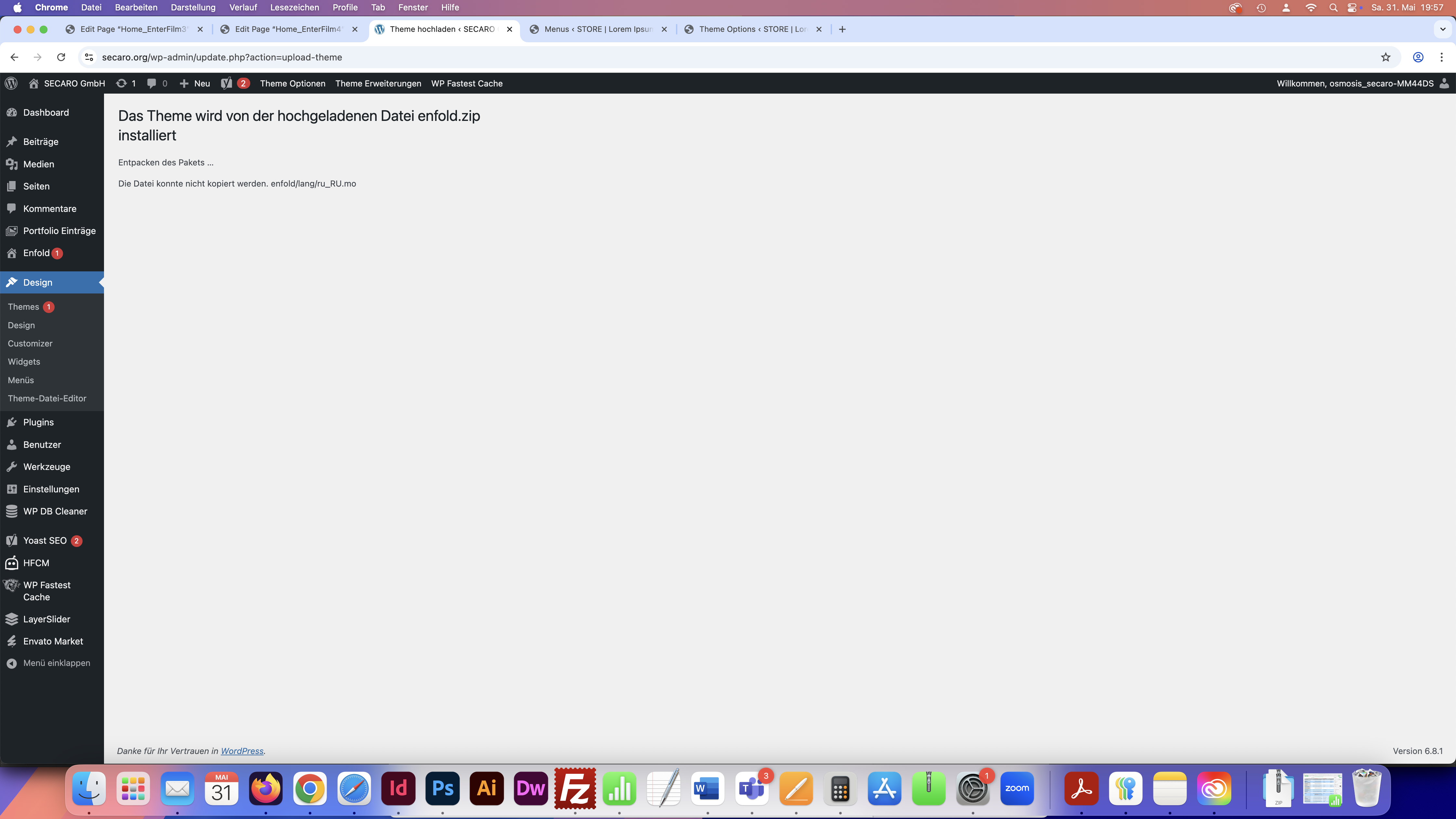The image size is (1456, 819).
Task: Open Theme Erweiterungen in admin bar
Action: [378, 83]
